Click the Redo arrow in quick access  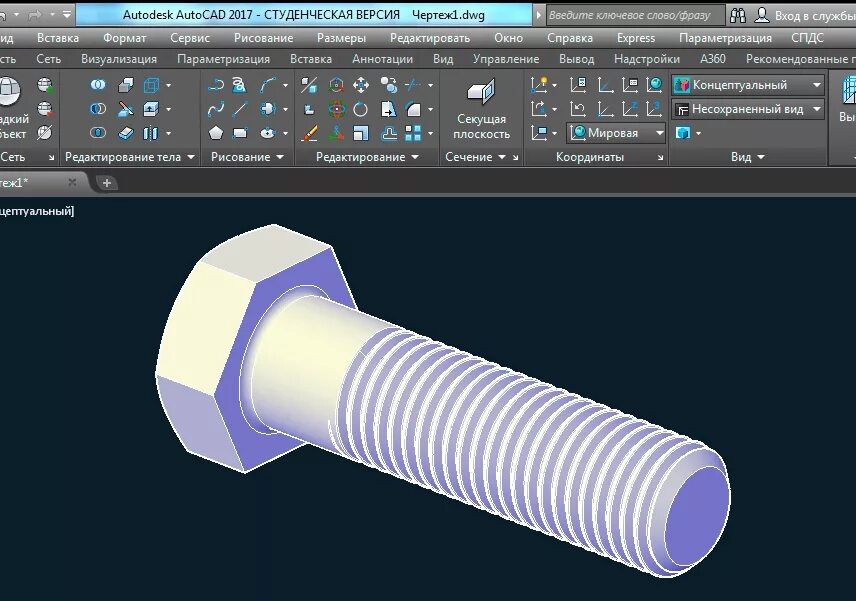35,15
